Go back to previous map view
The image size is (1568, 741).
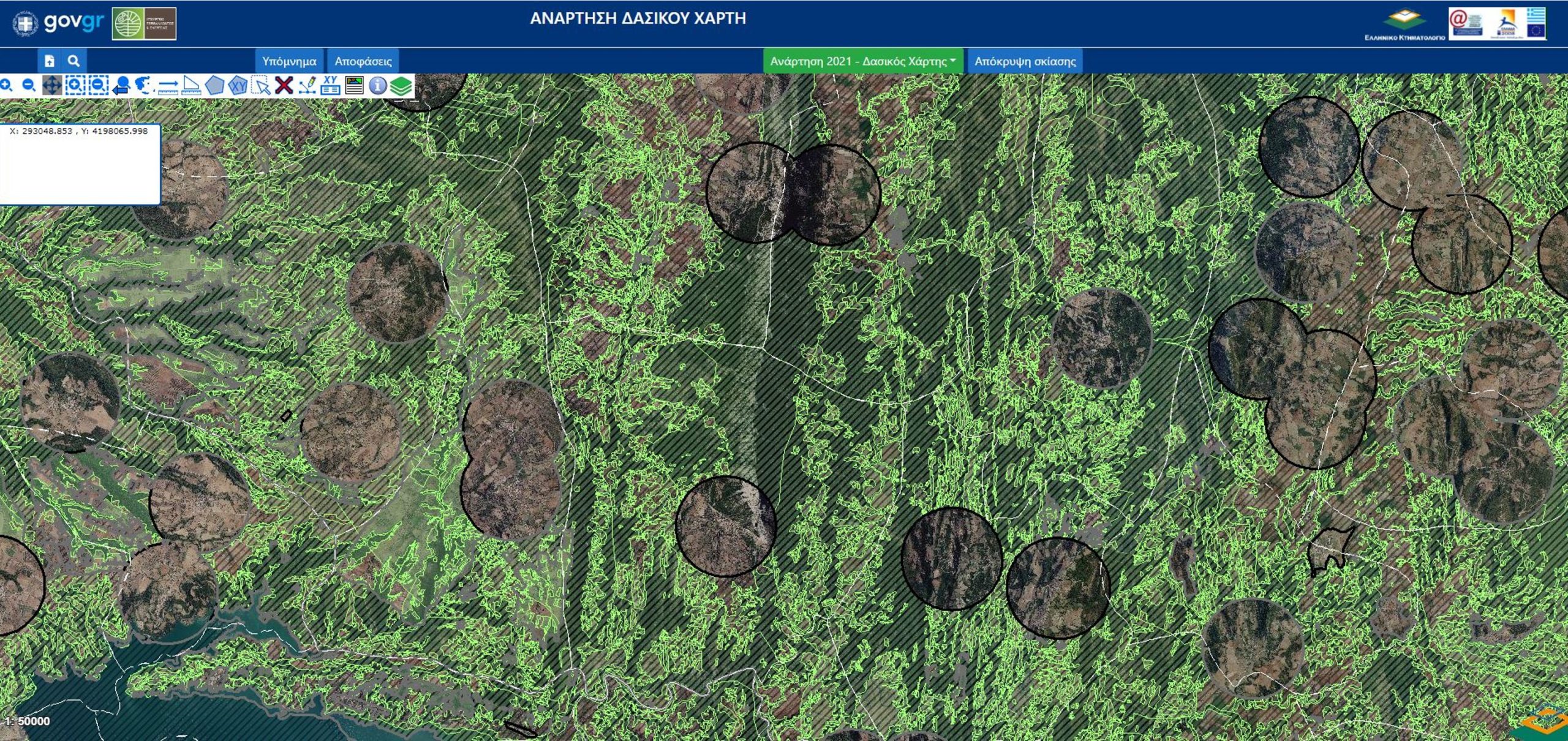click(x=121, y=86)
